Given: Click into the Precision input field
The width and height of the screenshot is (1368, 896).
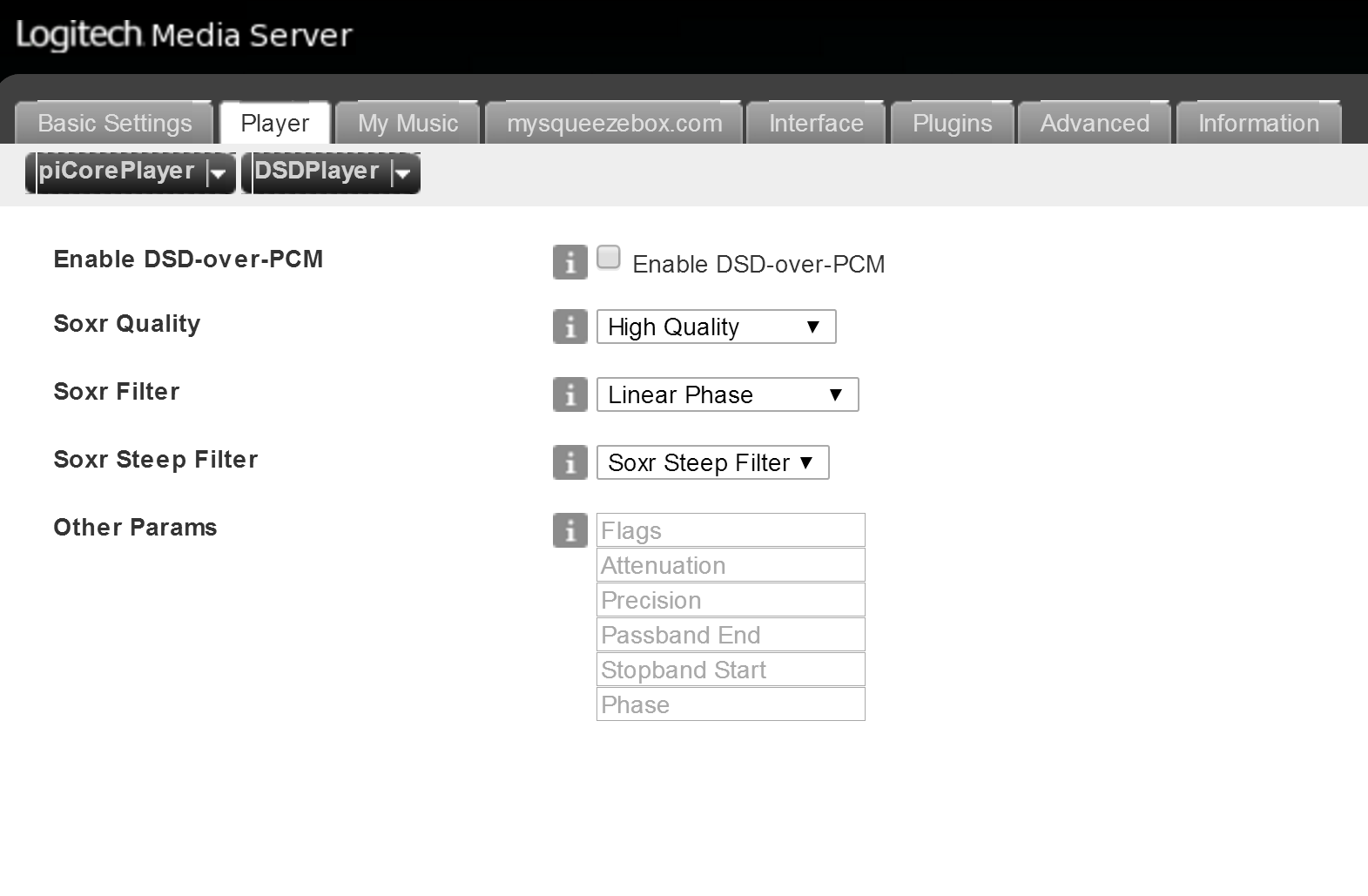Looking at the screenshot, I should (731, 600).
